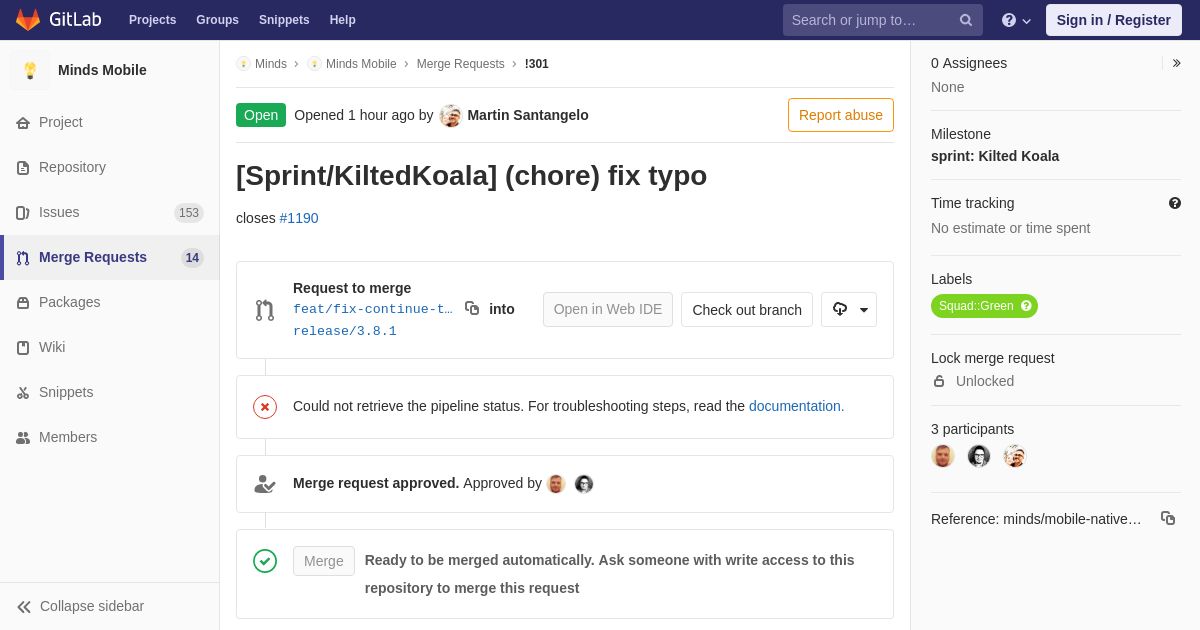The height and width of the screenshot is (630, 1200).
Task: Open target branch release/3.8.1 link
Action: [345, 331]
